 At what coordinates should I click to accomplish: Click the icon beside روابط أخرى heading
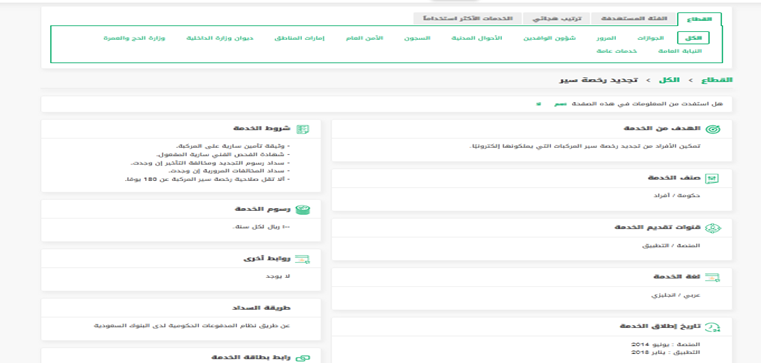coord(303,259)
